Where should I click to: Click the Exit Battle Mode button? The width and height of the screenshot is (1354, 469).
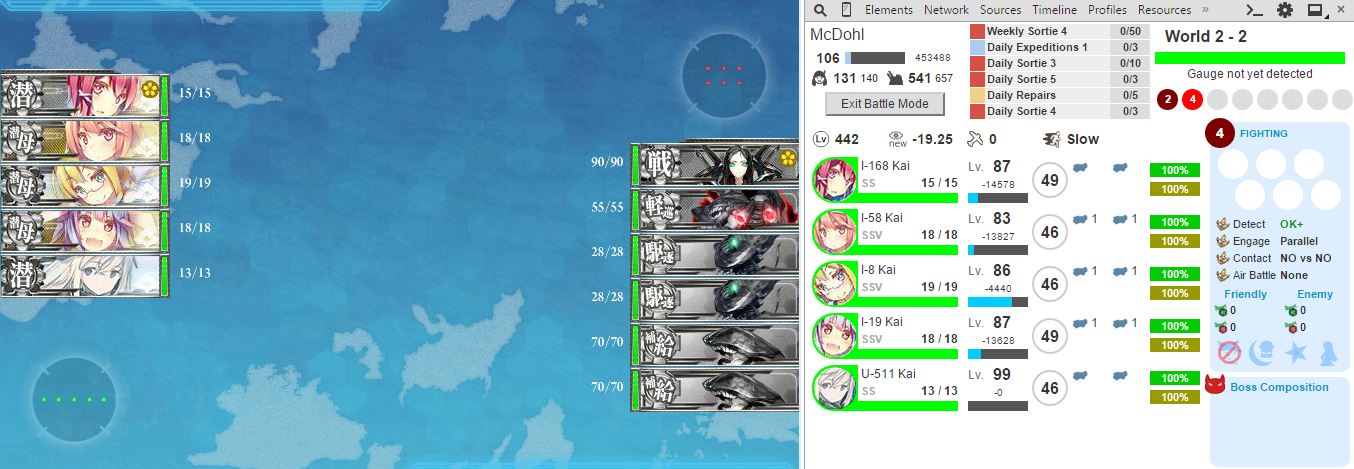click(886, 103)
